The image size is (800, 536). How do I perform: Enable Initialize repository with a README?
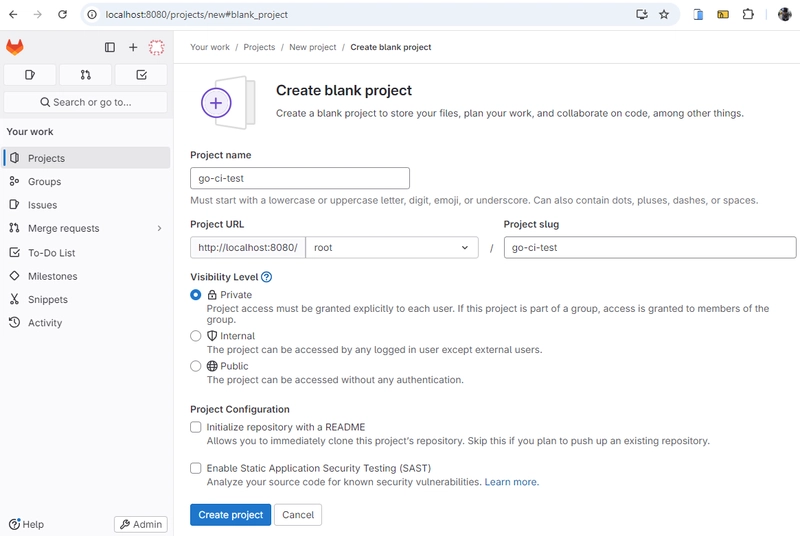point(196,427)
